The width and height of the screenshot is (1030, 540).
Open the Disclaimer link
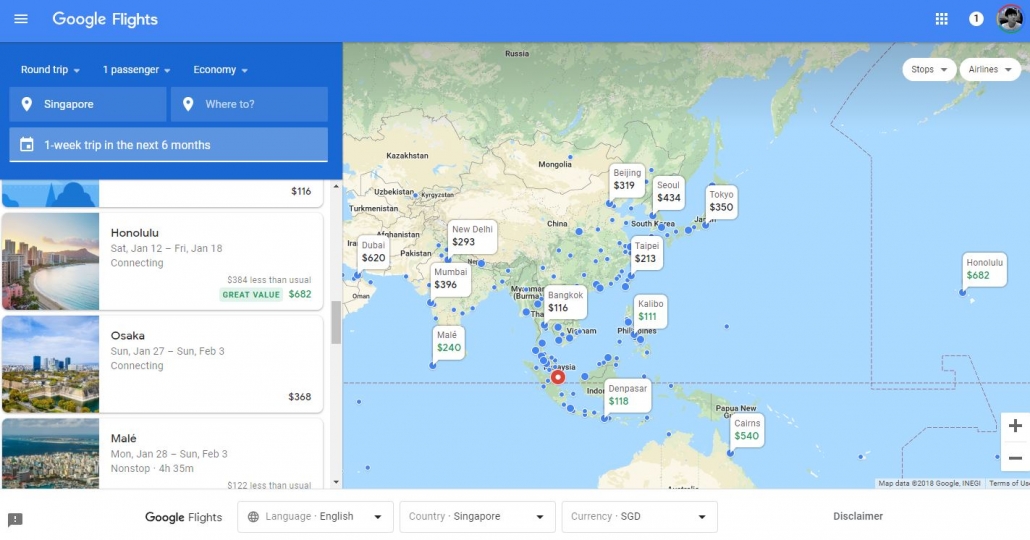pos(858,516)
